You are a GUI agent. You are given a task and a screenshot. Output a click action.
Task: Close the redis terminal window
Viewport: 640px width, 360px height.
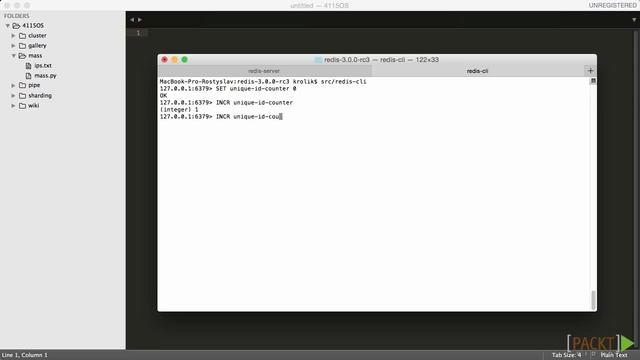pyautogui.click(x=164, y=60)
